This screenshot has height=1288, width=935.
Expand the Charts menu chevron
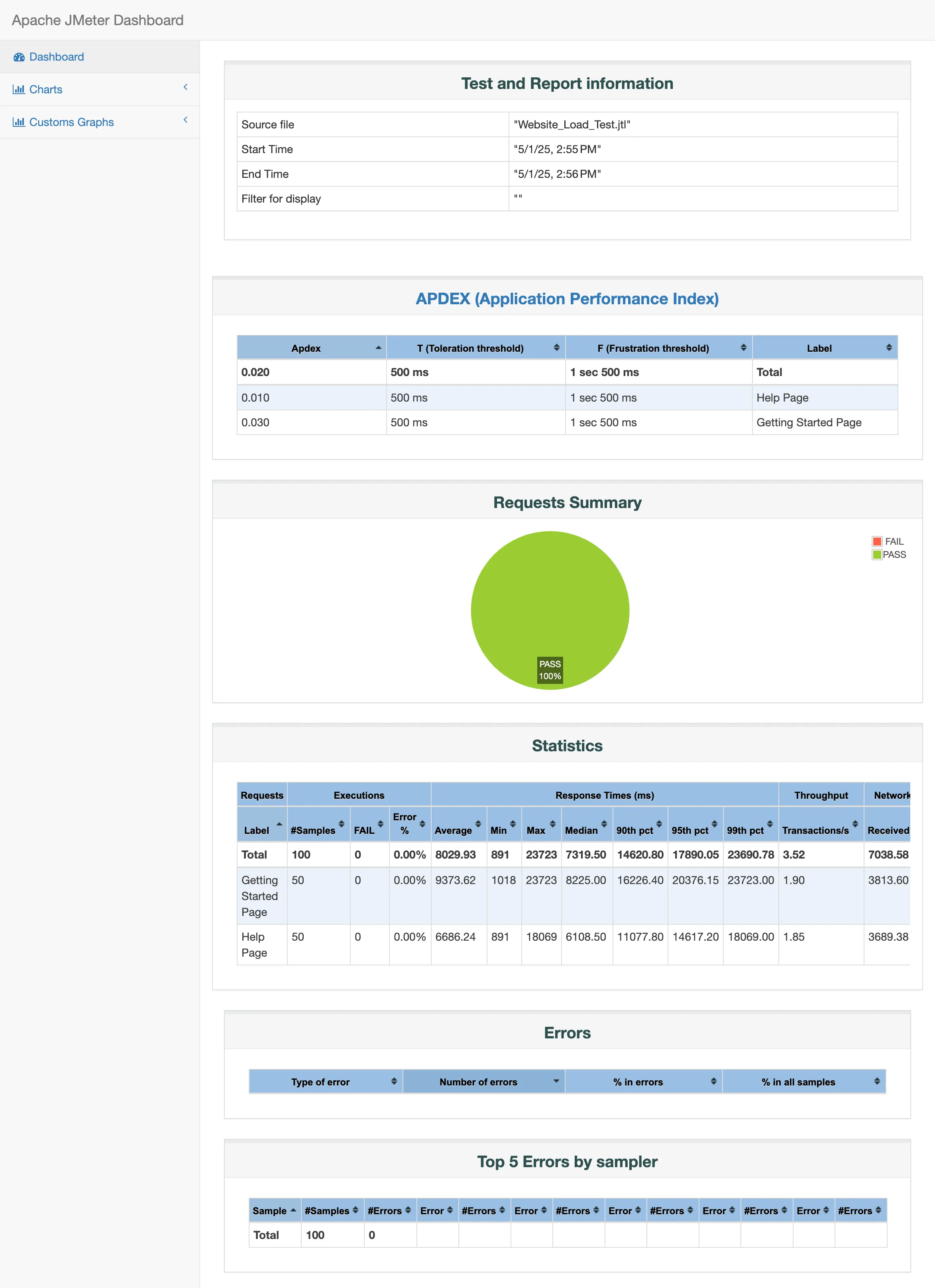coord(185,87)
